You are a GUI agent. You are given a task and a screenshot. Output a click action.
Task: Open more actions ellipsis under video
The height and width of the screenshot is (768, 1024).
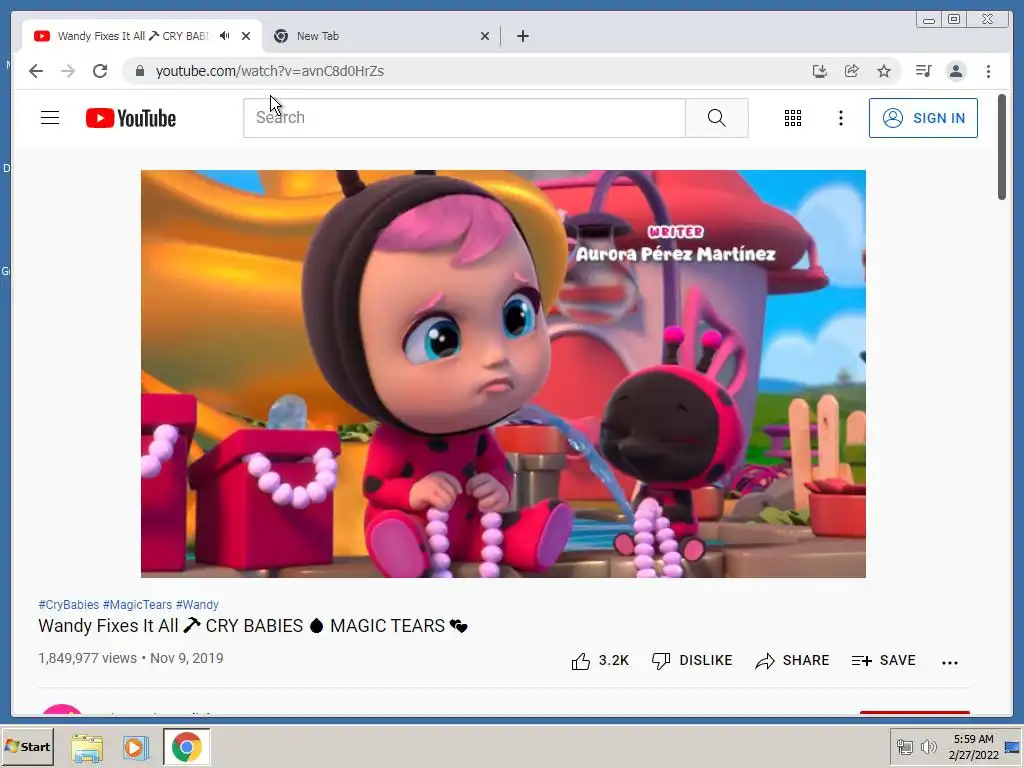click(950, 662)
